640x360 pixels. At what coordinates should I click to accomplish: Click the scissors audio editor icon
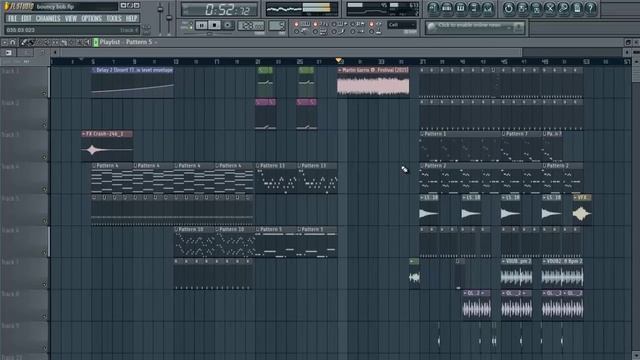pos(550,8)
